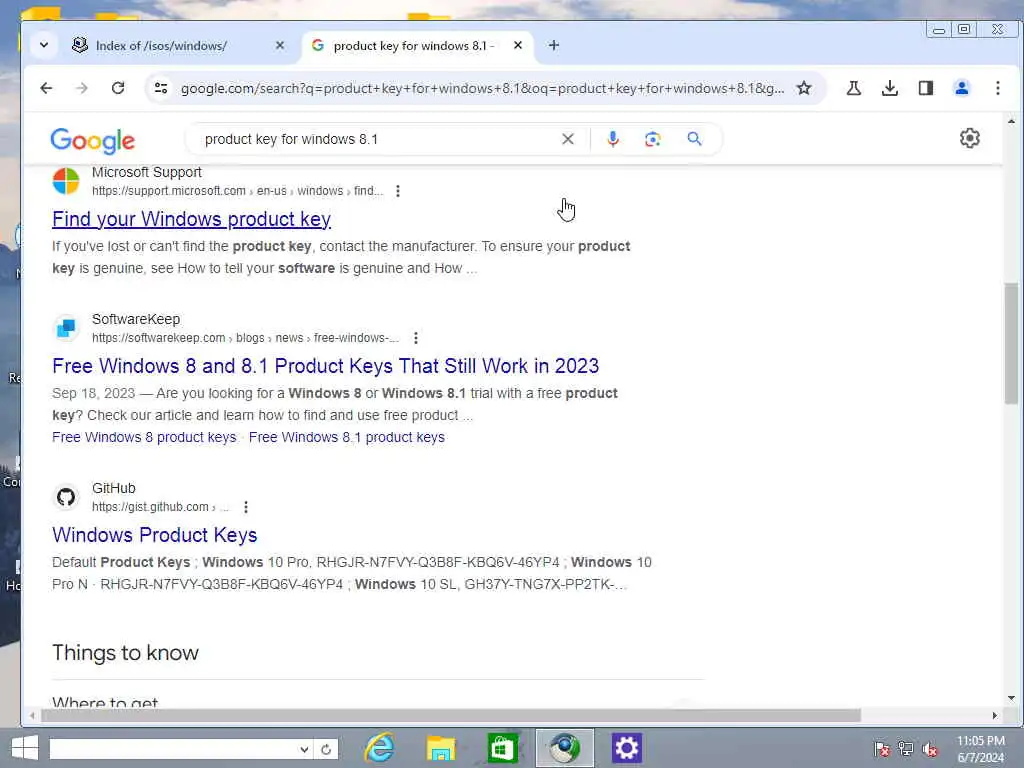Open Windows Store from the taskbar

[502, 748]
